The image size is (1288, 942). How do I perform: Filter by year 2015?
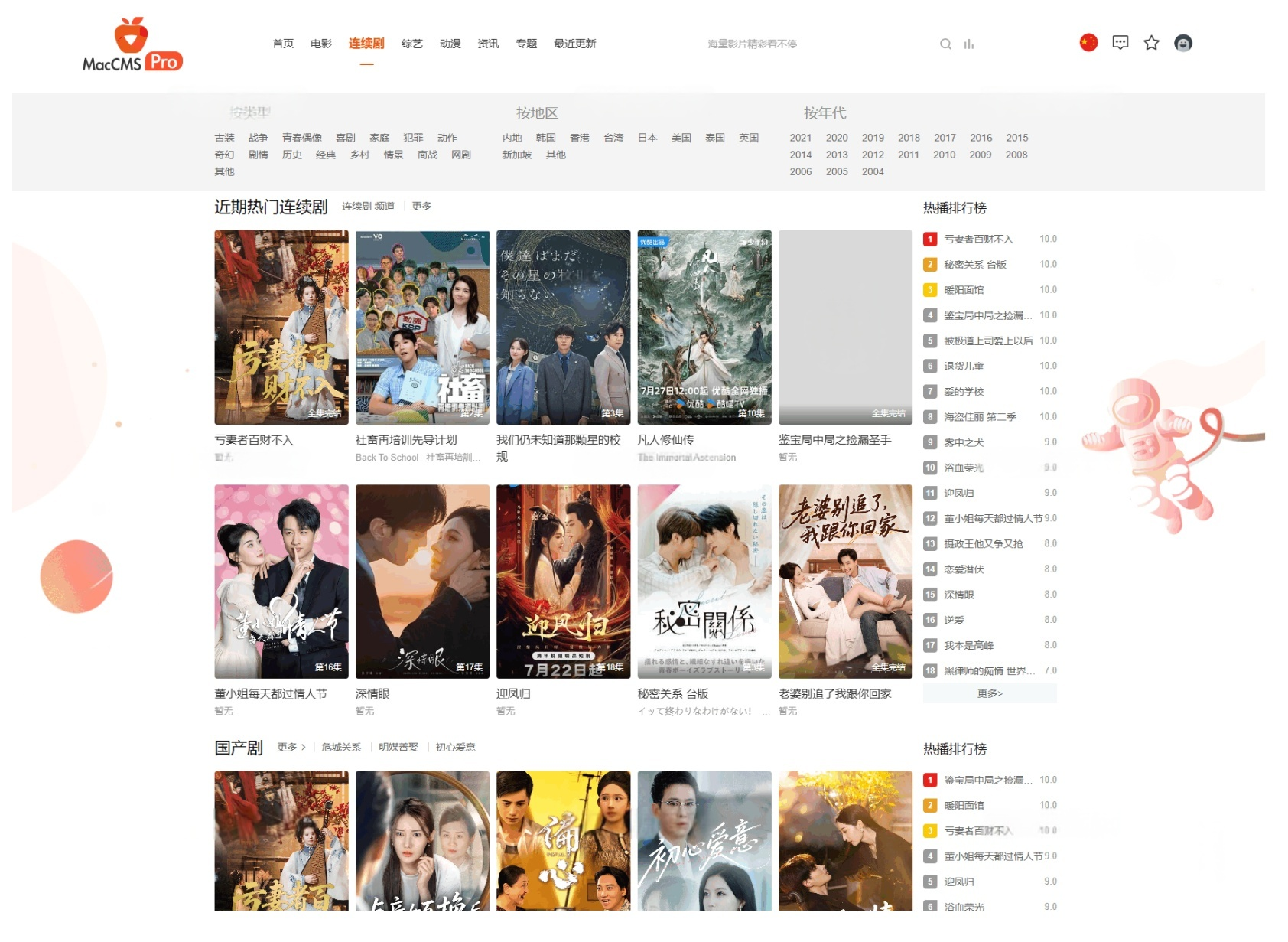[x=1017, y=138]
